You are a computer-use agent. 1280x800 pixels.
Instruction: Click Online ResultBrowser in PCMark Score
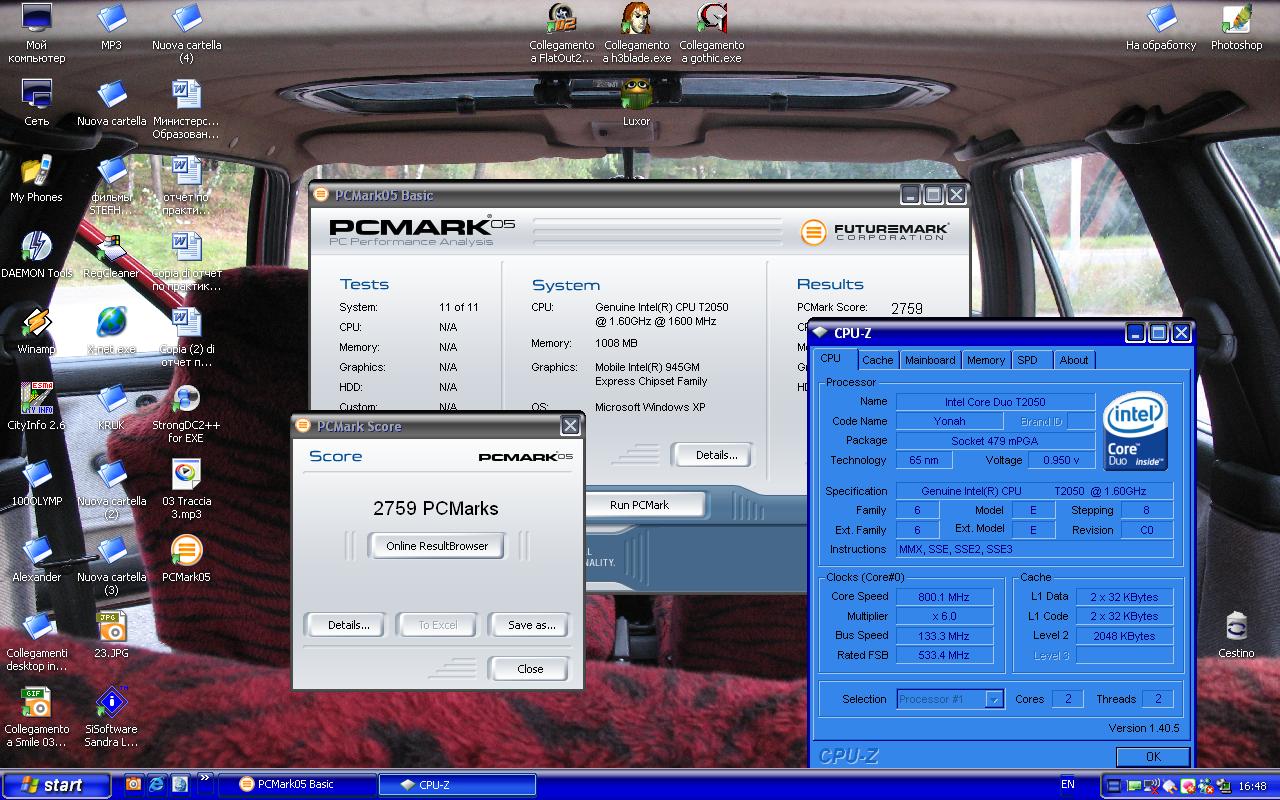click(x=437, y=546)
